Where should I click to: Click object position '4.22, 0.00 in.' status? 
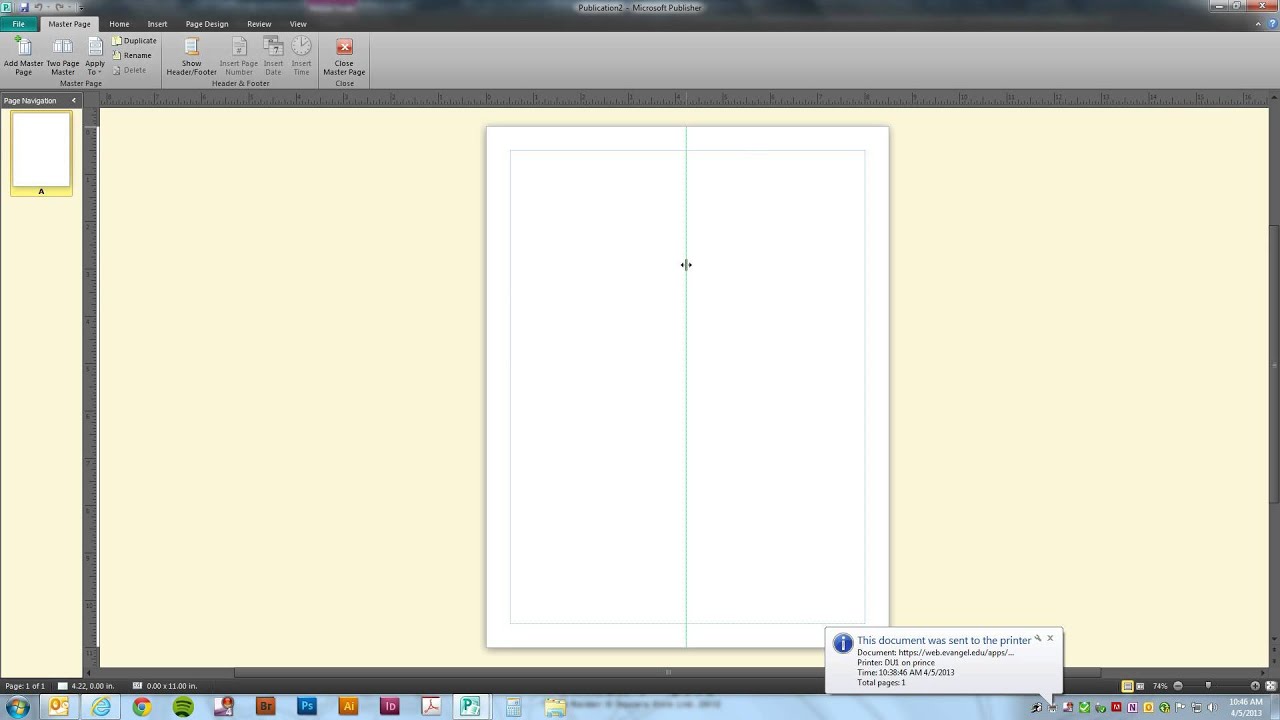[x=87, y=686]
